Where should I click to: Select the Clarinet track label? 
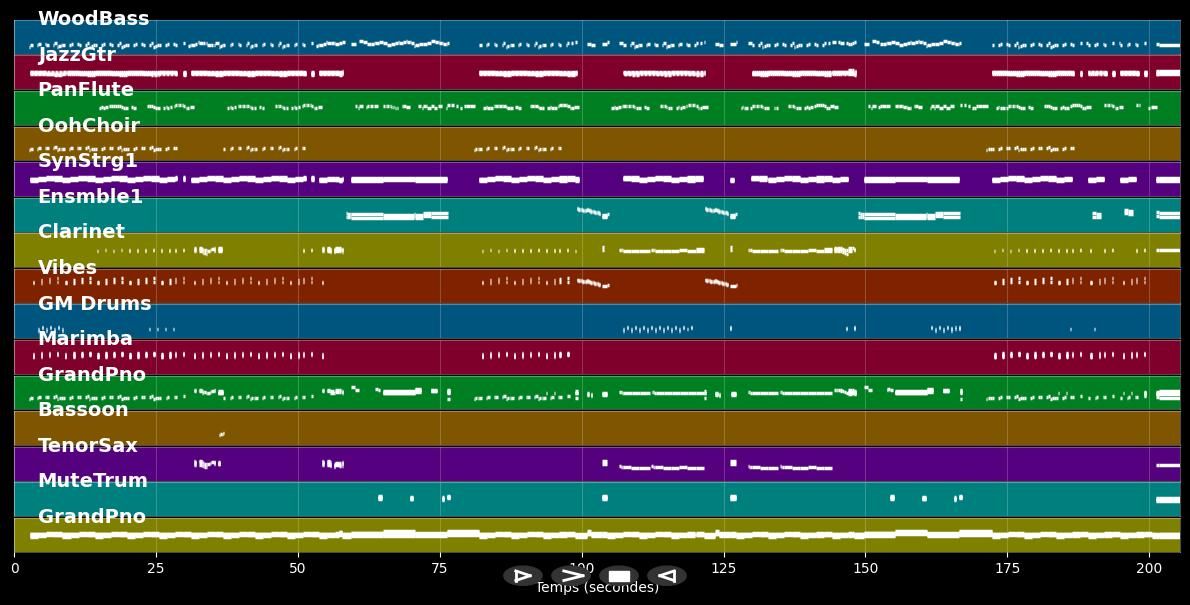[81, 232]
